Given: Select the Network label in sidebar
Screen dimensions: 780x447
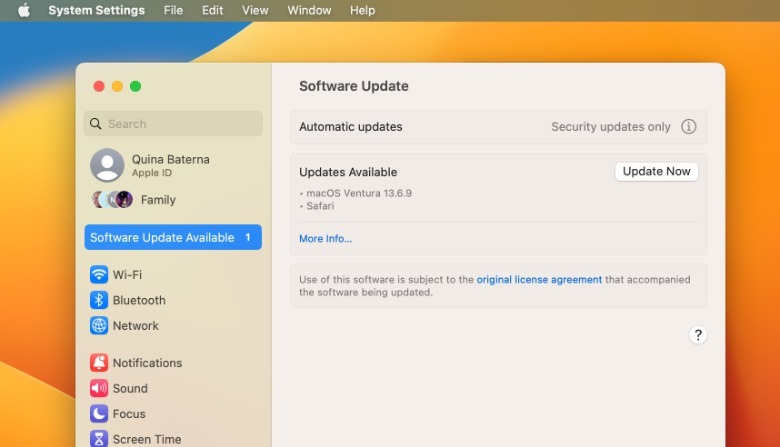Looking at the screenshot, I should click(136, 326).
